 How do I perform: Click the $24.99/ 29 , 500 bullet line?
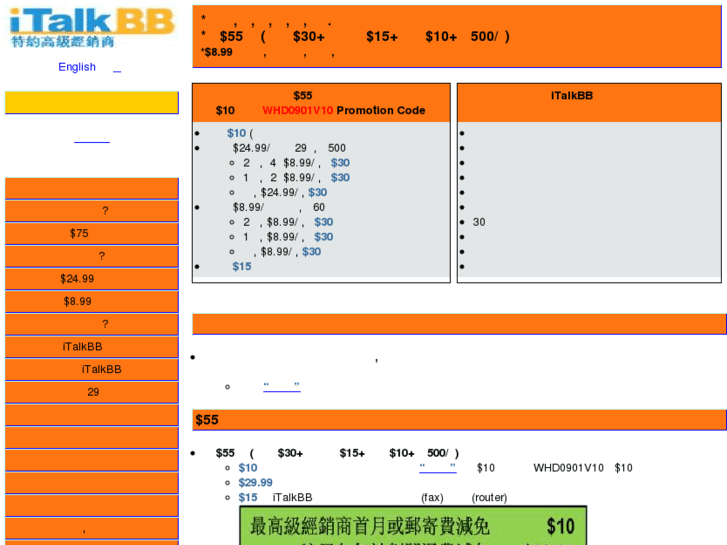pyautogui.click(x=289, y=148)
